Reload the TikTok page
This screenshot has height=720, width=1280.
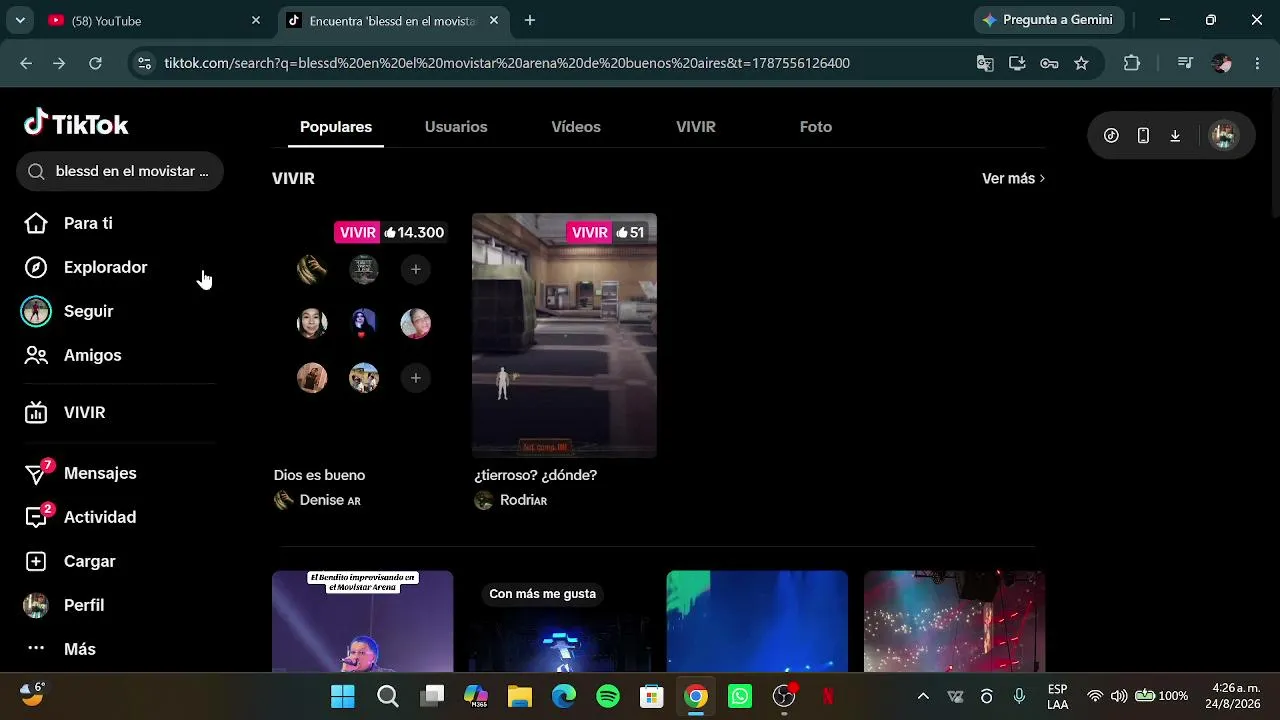point(95,63)
